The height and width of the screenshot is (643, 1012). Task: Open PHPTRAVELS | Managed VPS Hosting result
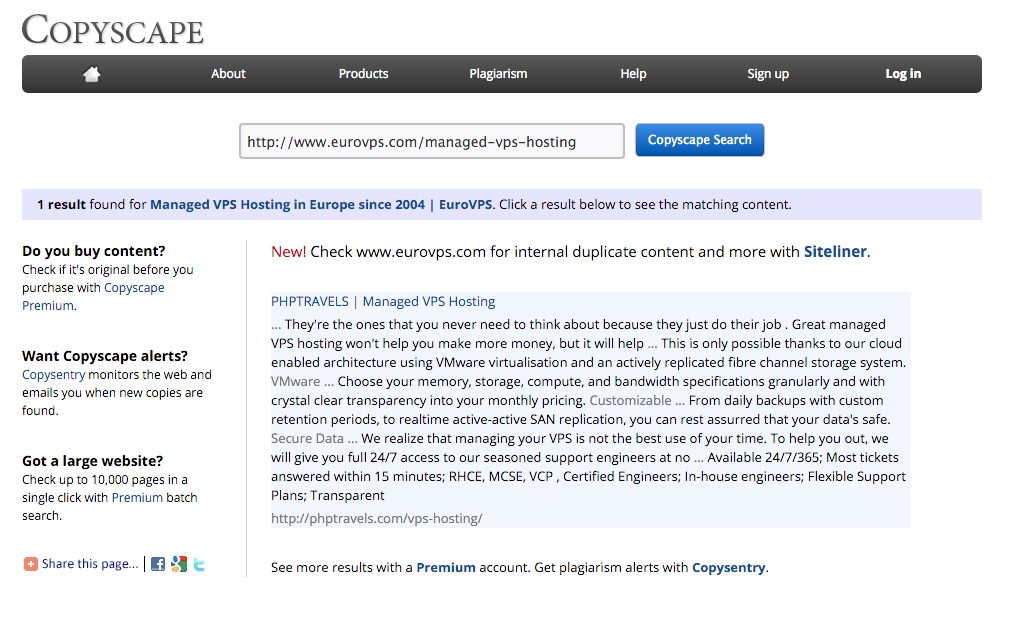pos(383,301)
